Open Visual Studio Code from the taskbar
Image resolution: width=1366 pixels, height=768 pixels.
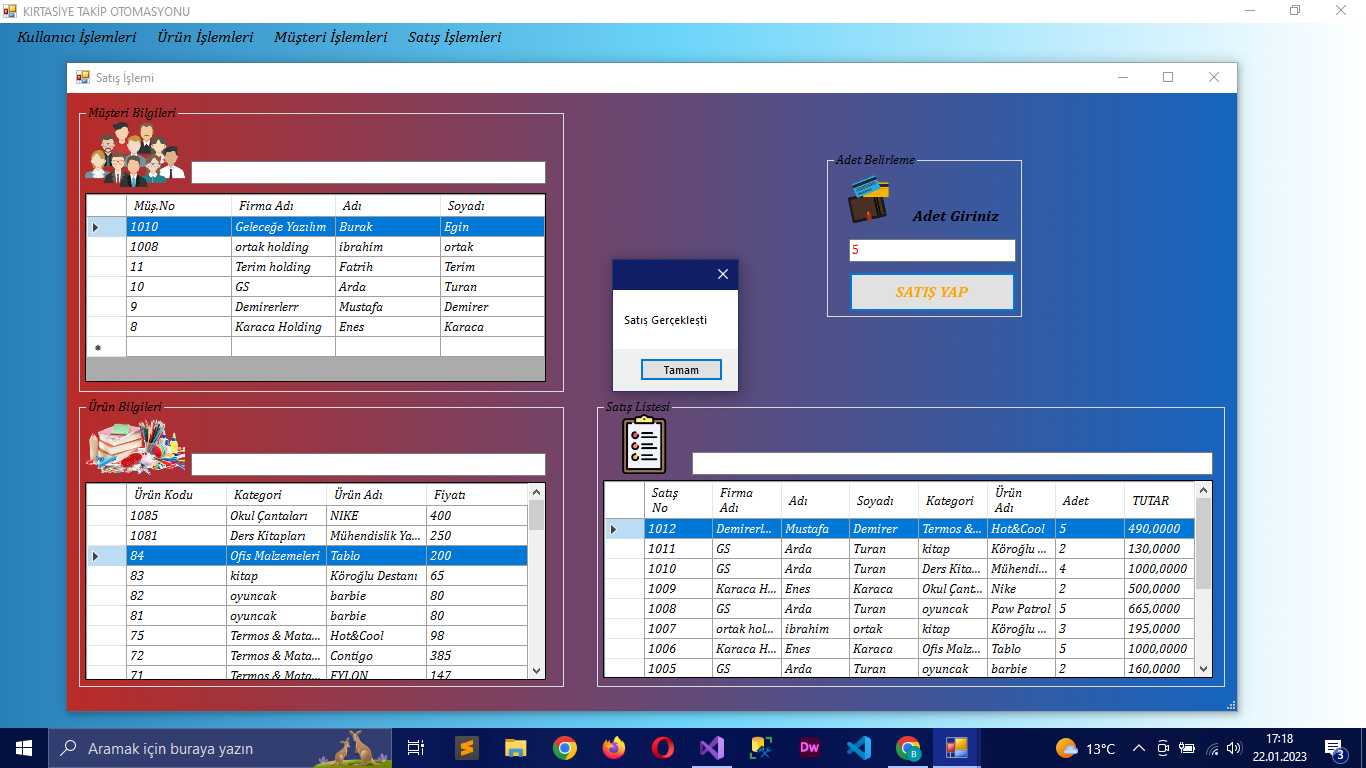pos(858,747)
